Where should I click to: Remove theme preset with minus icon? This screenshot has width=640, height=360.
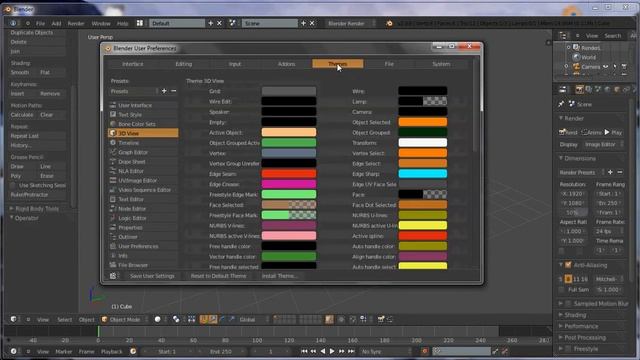pos(174,91)
